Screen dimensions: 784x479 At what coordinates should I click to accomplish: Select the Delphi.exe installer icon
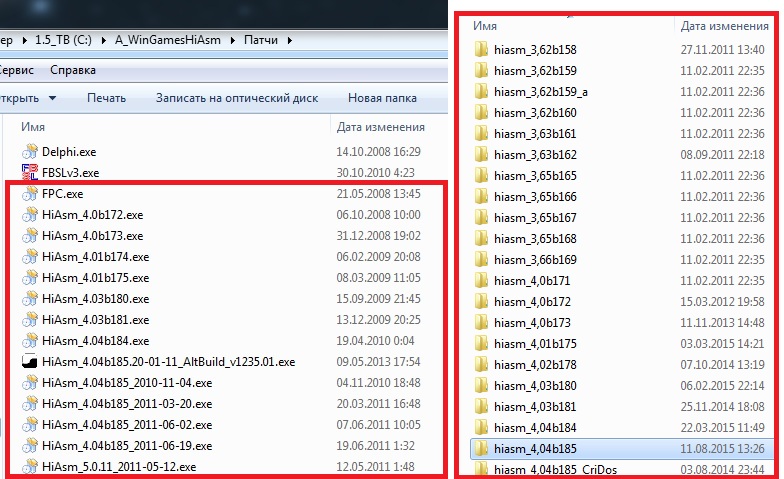[x=30, y=152]
